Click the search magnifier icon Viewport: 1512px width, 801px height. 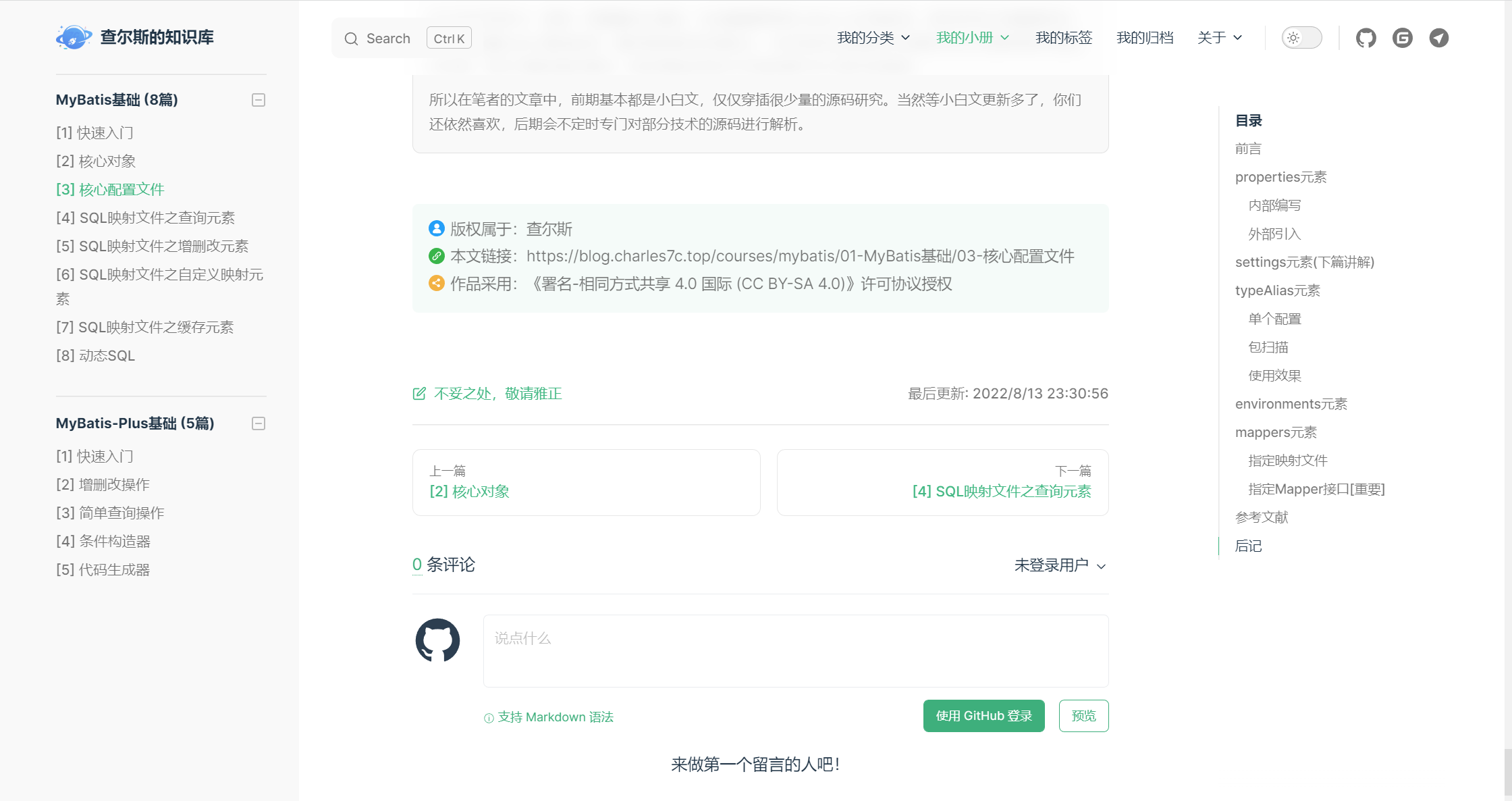point(351,38)
